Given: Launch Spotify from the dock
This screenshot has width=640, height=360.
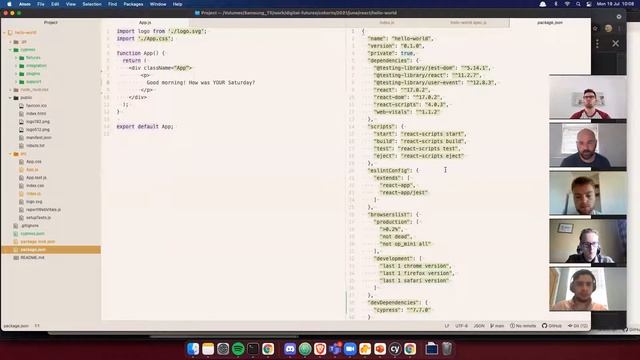Looking at the screenshot, I should pos(238,349).
